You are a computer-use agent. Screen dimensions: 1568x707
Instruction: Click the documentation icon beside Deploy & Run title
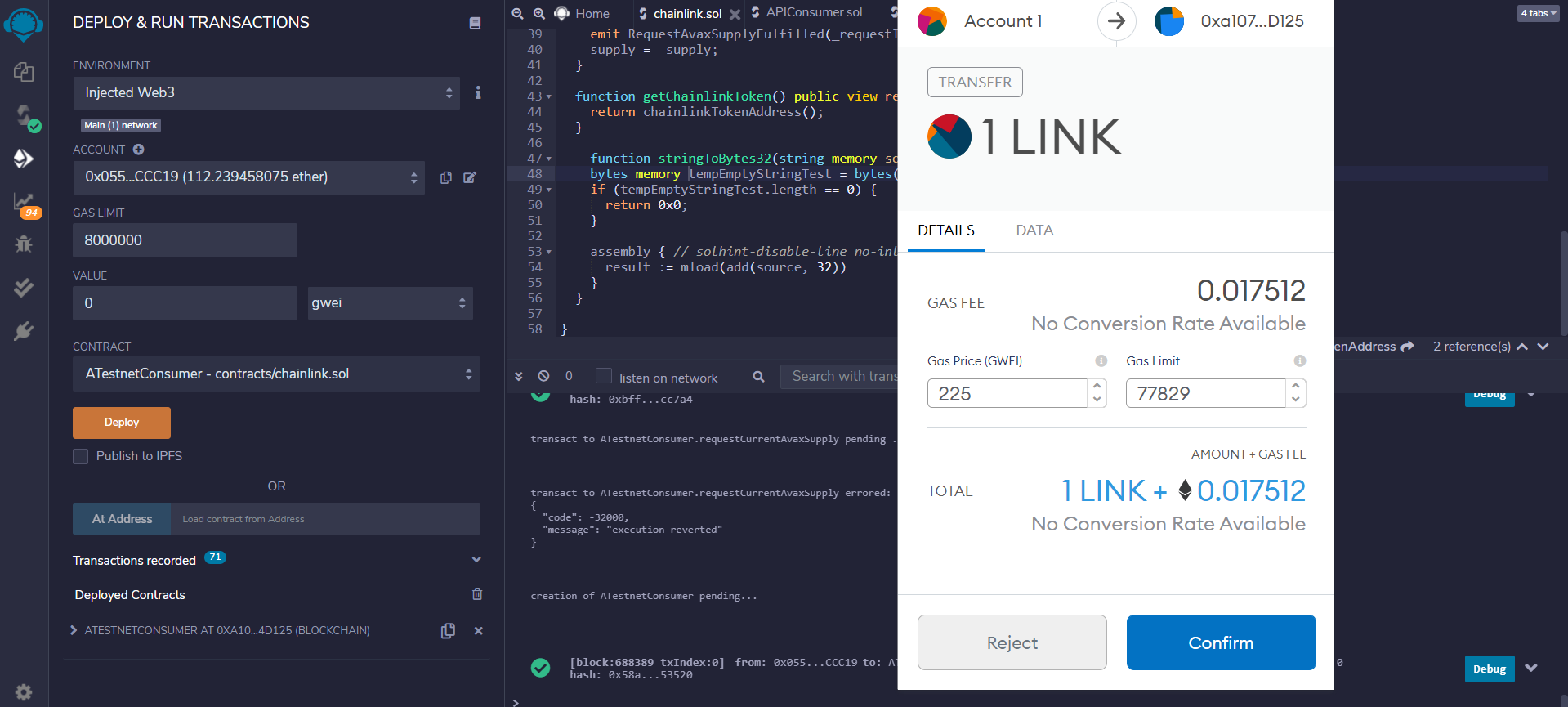[475, 23]
